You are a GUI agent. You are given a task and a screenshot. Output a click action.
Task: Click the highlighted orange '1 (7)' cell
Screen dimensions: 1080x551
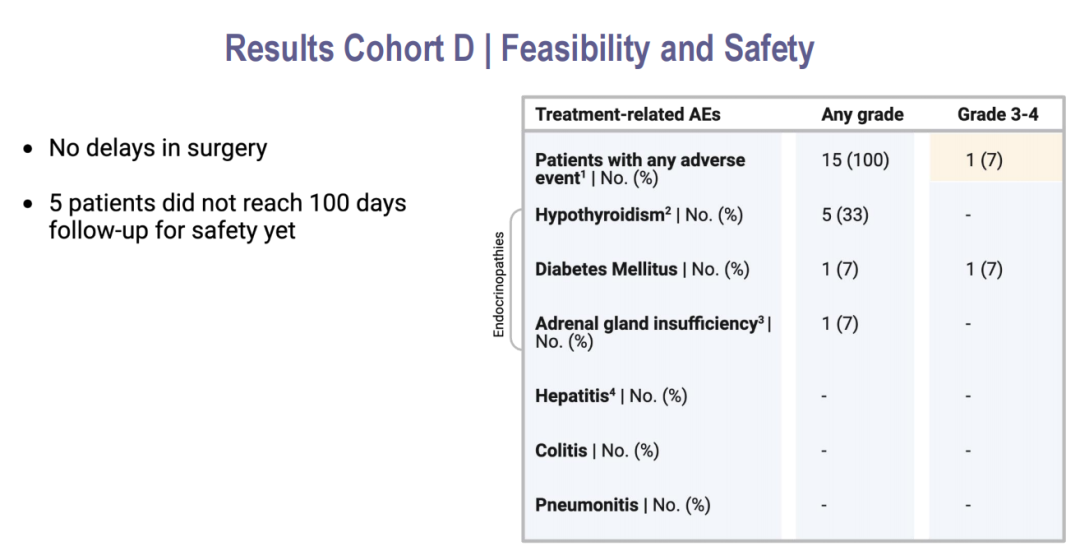pos(984,160)
